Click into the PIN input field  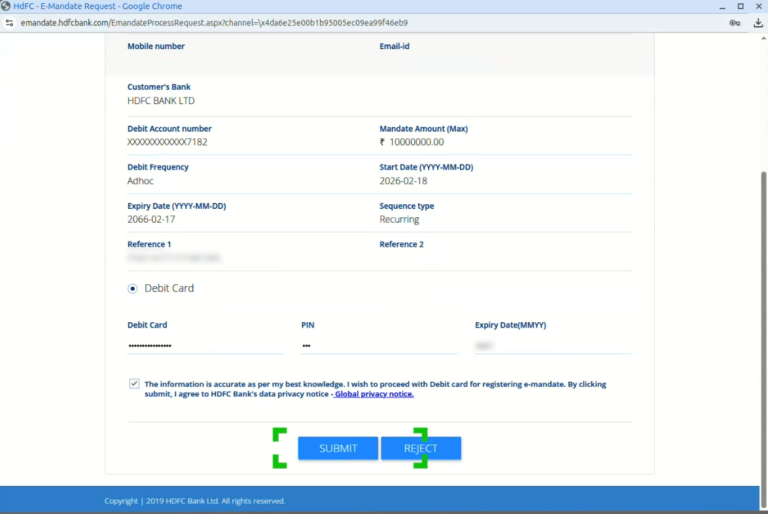378,345
